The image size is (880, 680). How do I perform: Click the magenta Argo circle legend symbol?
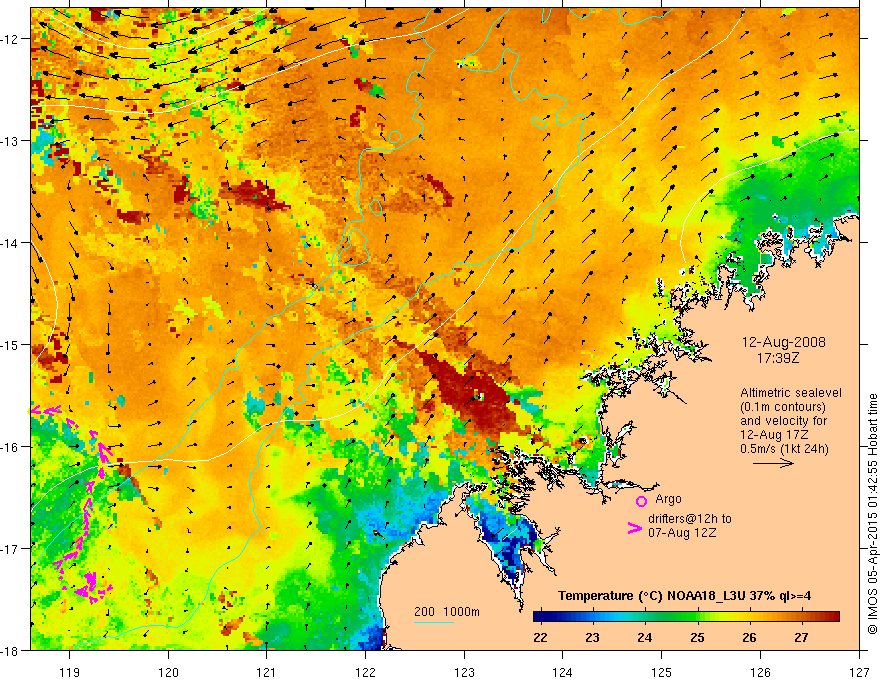click(641, 501)
